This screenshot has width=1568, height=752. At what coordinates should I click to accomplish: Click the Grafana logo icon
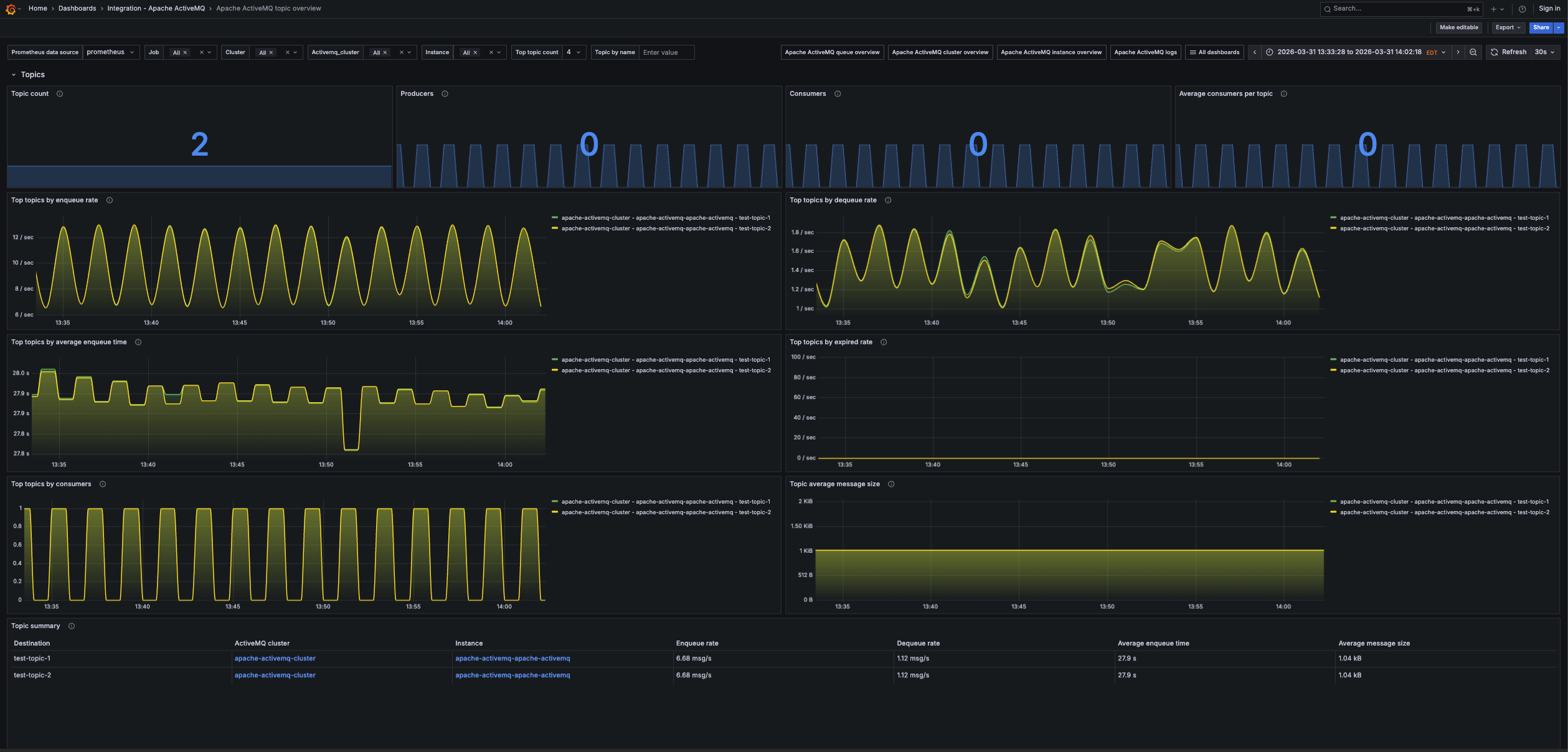[x=10, y=9]
